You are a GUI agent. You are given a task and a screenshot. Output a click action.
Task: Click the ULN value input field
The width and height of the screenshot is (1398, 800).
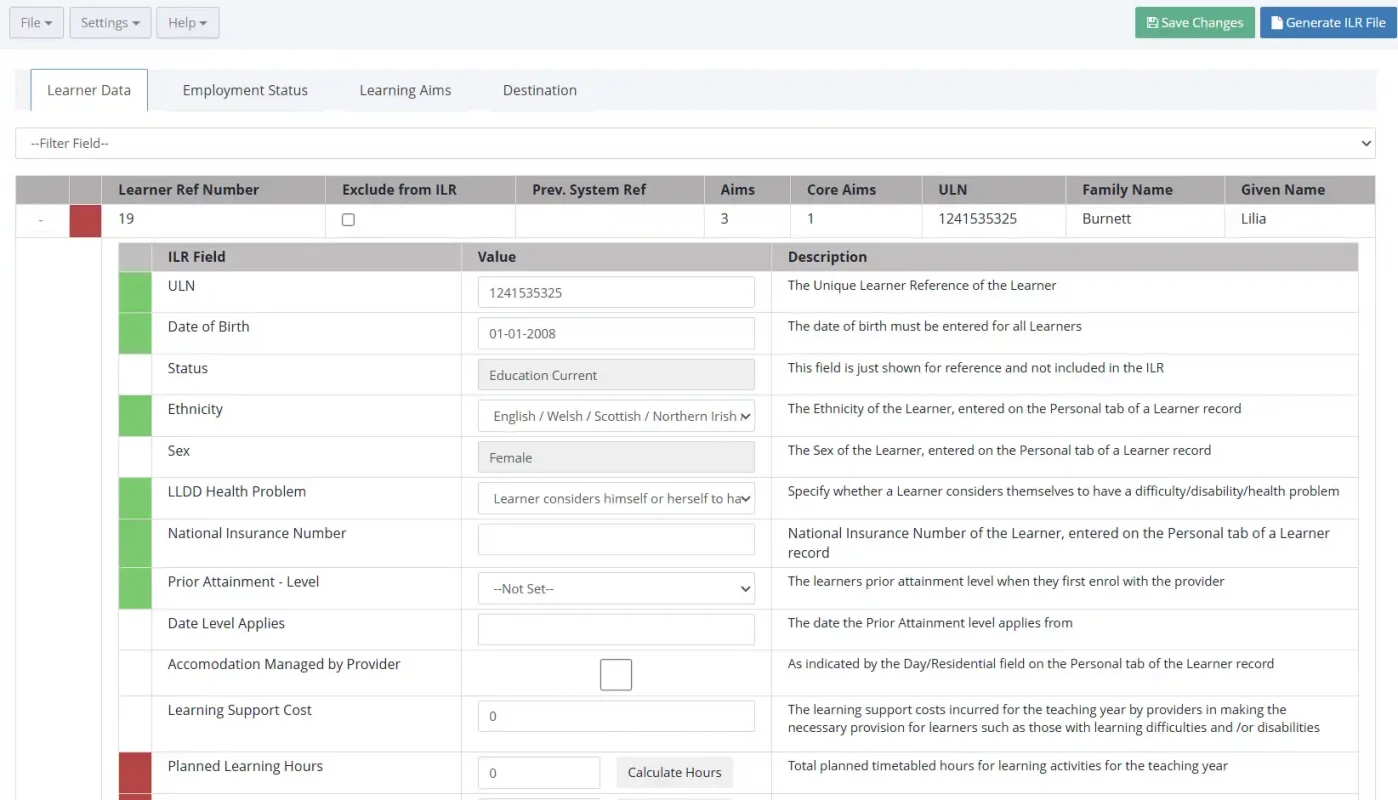pos(616,293)
